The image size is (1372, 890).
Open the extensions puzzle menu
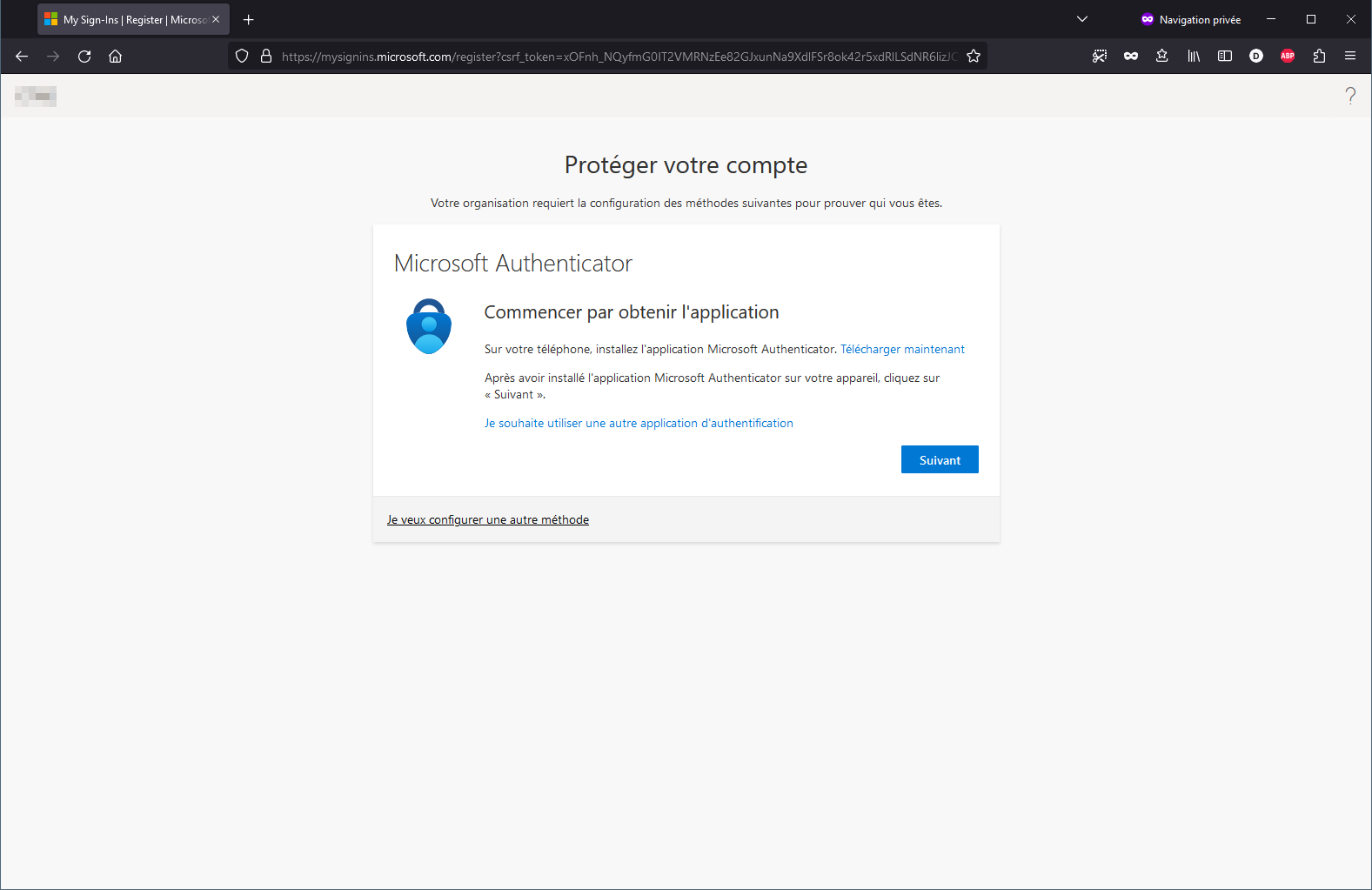click(1319, 57)
